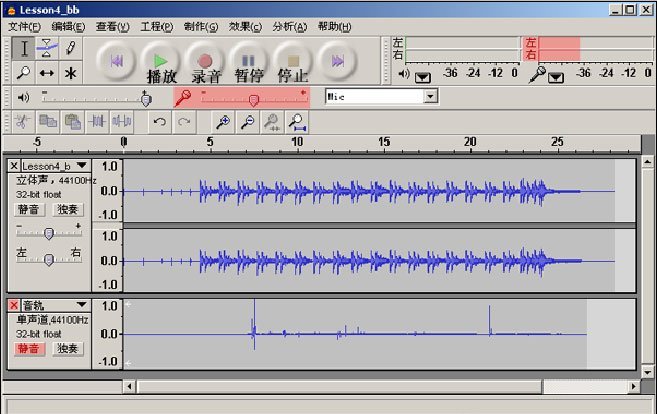Click the 10 mark on the timeline ruler

click(297, 142)
